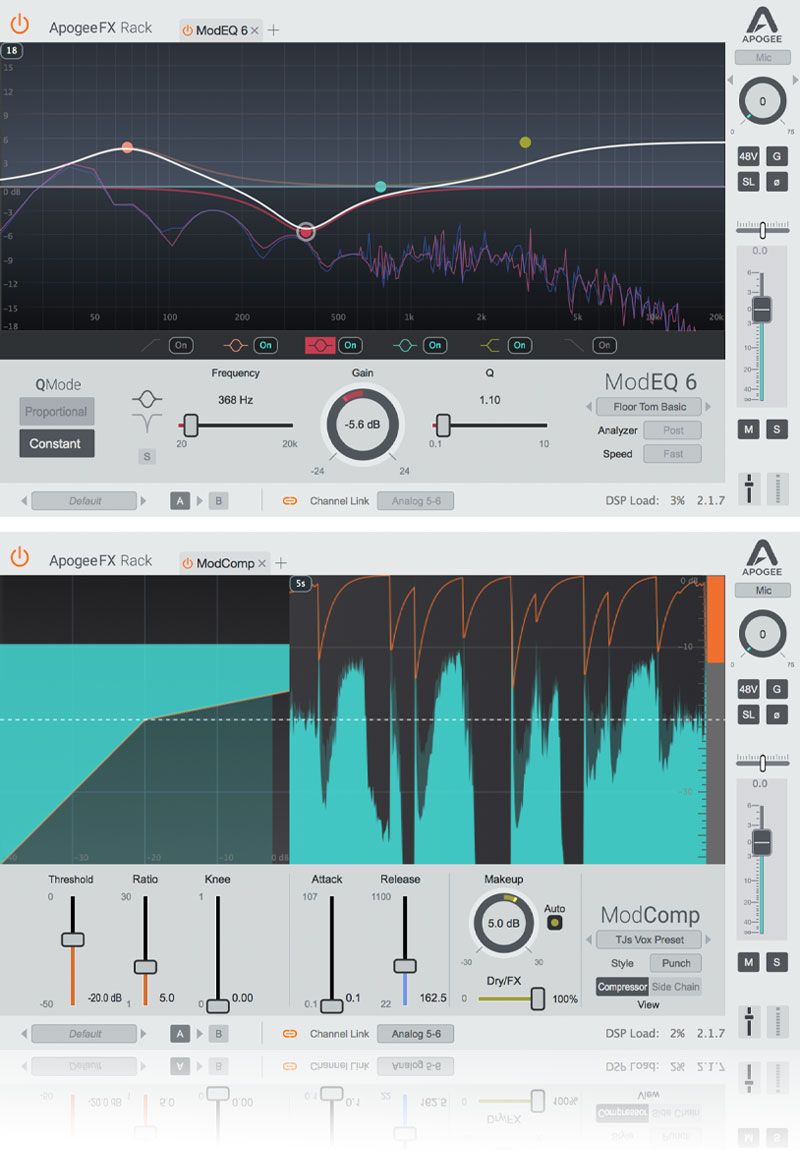Open the TJs Vox Preset dropdown
The height and width of the screenshot is (1150, 800).
(649, 940)
